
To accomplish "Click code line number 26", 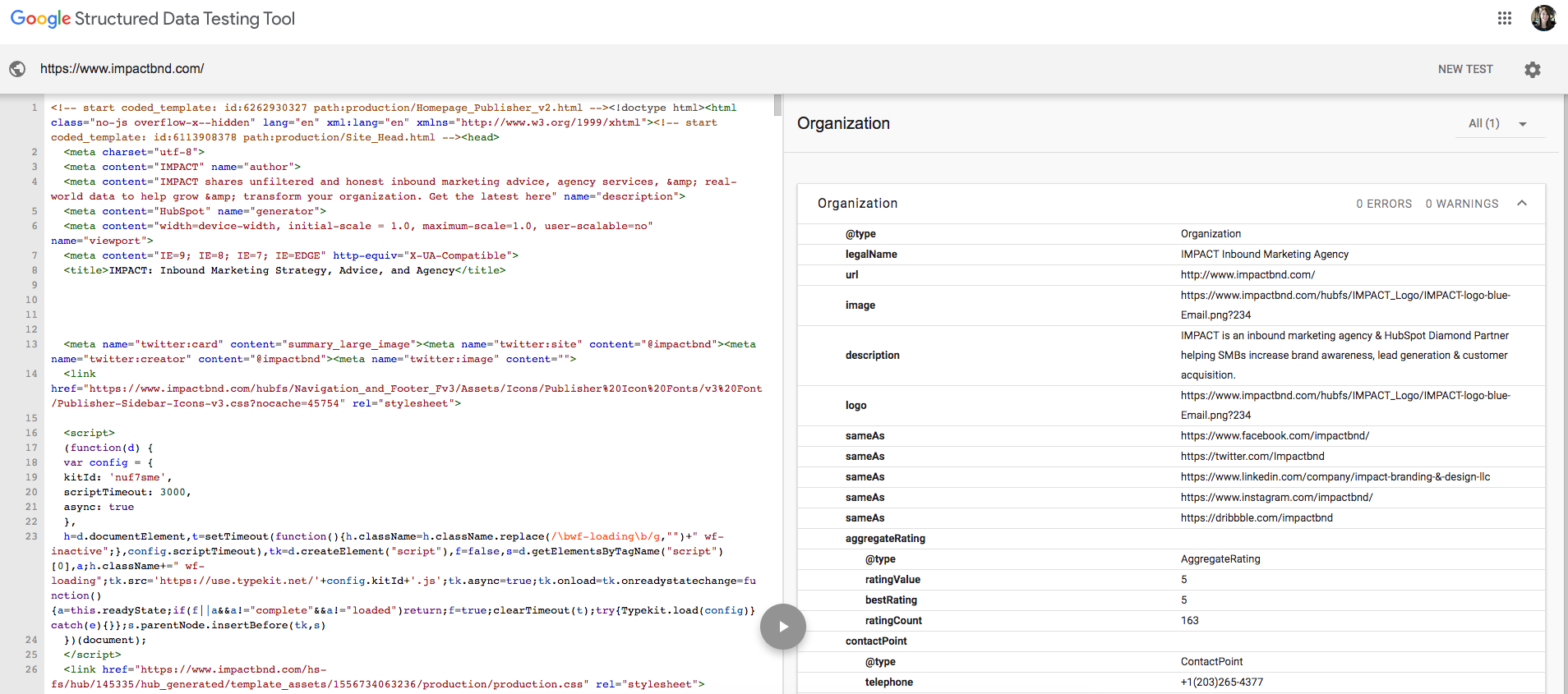I will (x=31, y=669).
